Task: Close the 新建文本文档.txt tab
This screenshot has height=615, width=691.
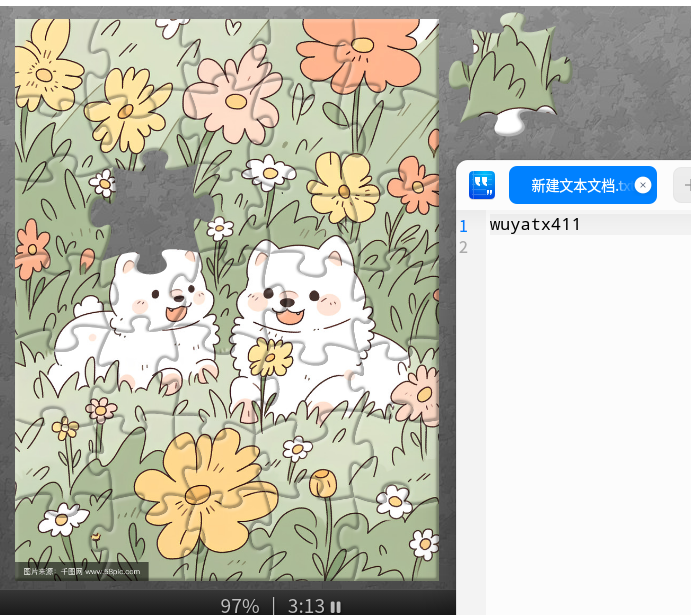Action: coord(643,185)
